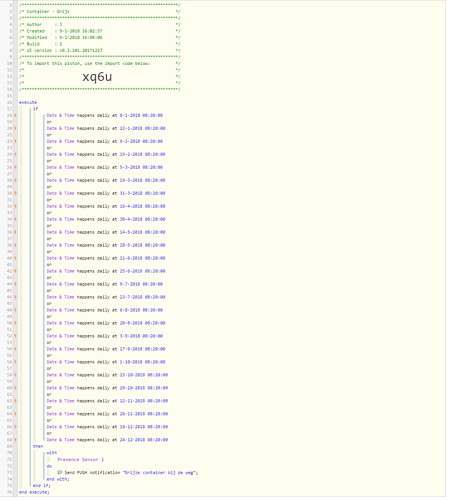Image resolution: width=449 pixels, height=500 pixels.
Task: Click the speech bubble icon before Send PUSH notification
Action: coord(60,472)
